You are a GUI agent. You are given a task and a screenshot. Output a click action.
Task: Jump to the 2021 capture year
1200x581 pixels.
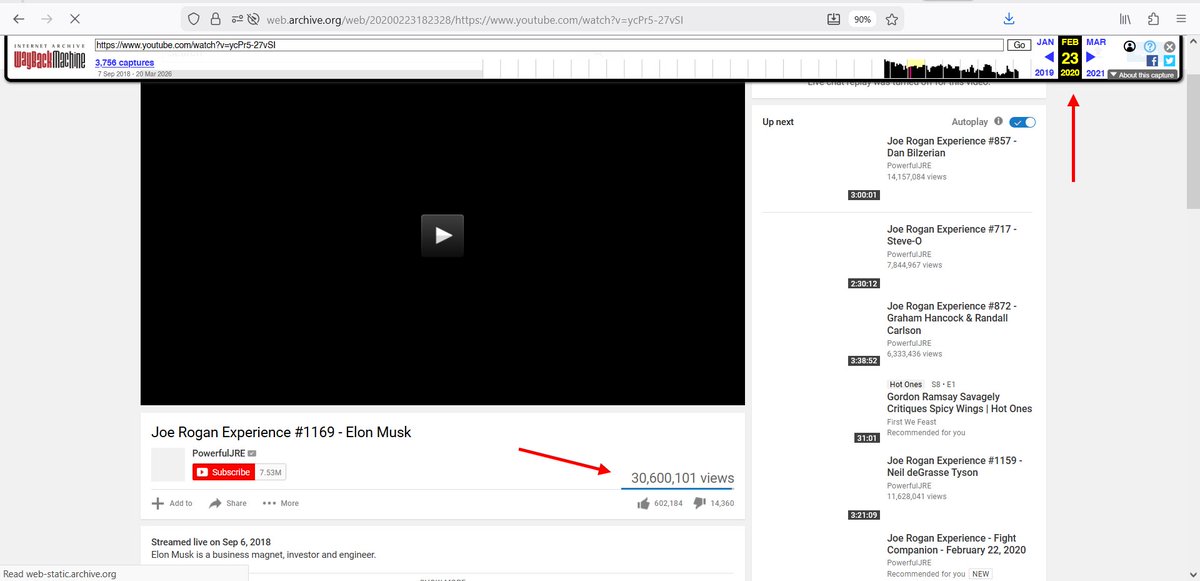pos(1095,73)
